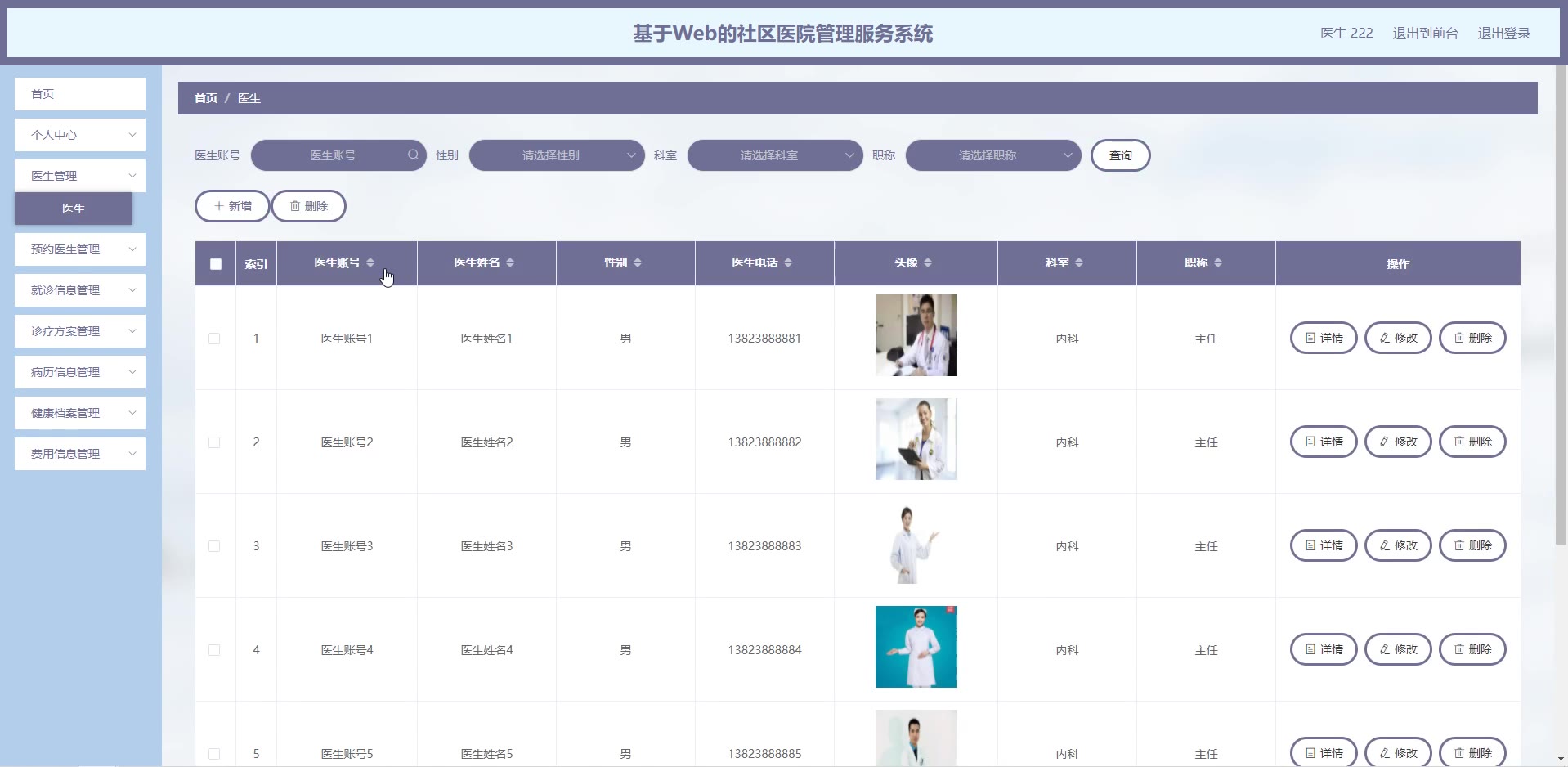The height and width of the screenshot is (767, 1568).
Task: Open the 请选择职称 dropdown
Action: pyautogui.click(x=993, y=155)
